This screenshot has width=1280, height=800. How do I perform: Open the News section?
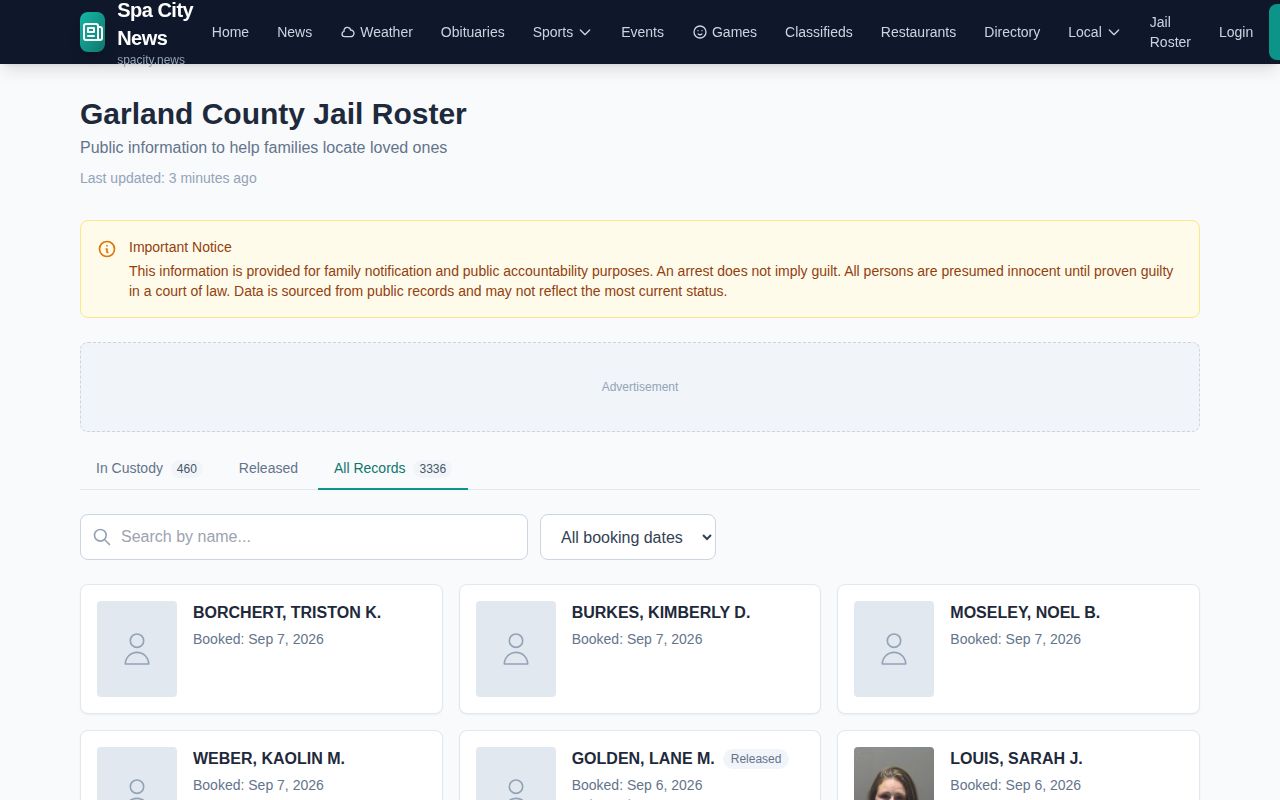(x=294, y=32)
